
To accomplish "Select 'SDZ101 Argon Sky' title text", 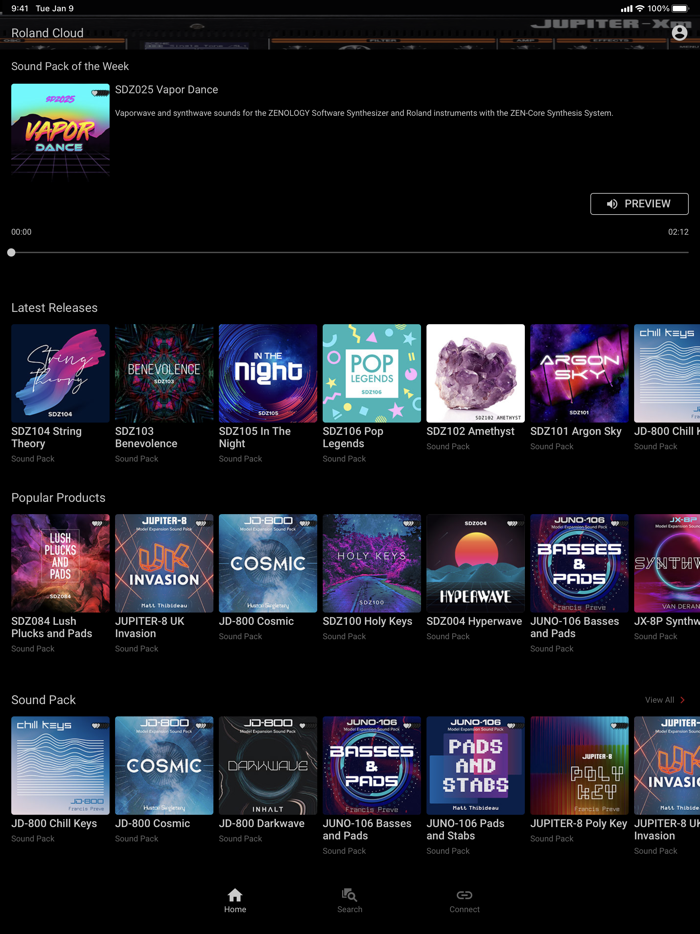I will 575,431.
